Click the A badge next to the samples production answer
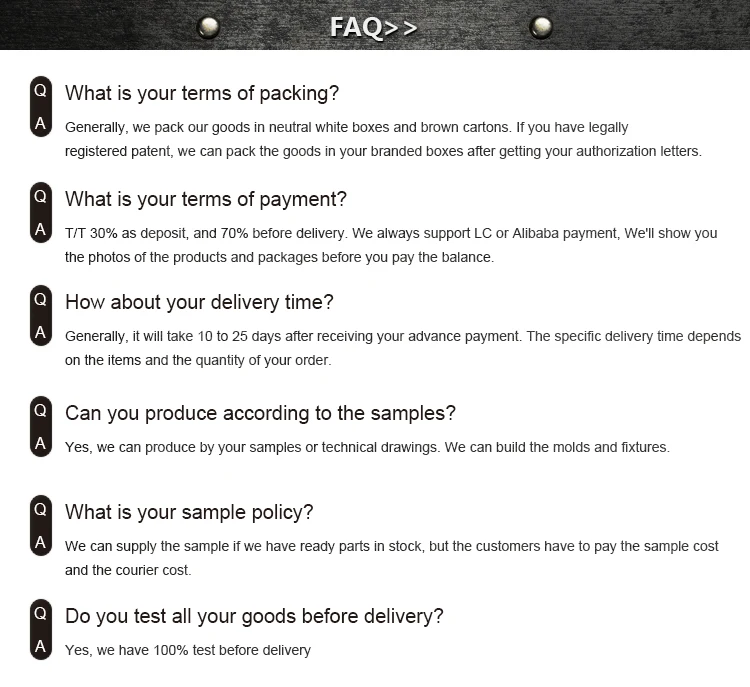Image resolution: width=750 pixels, height=687 pixels. click(x=41, y=442)
